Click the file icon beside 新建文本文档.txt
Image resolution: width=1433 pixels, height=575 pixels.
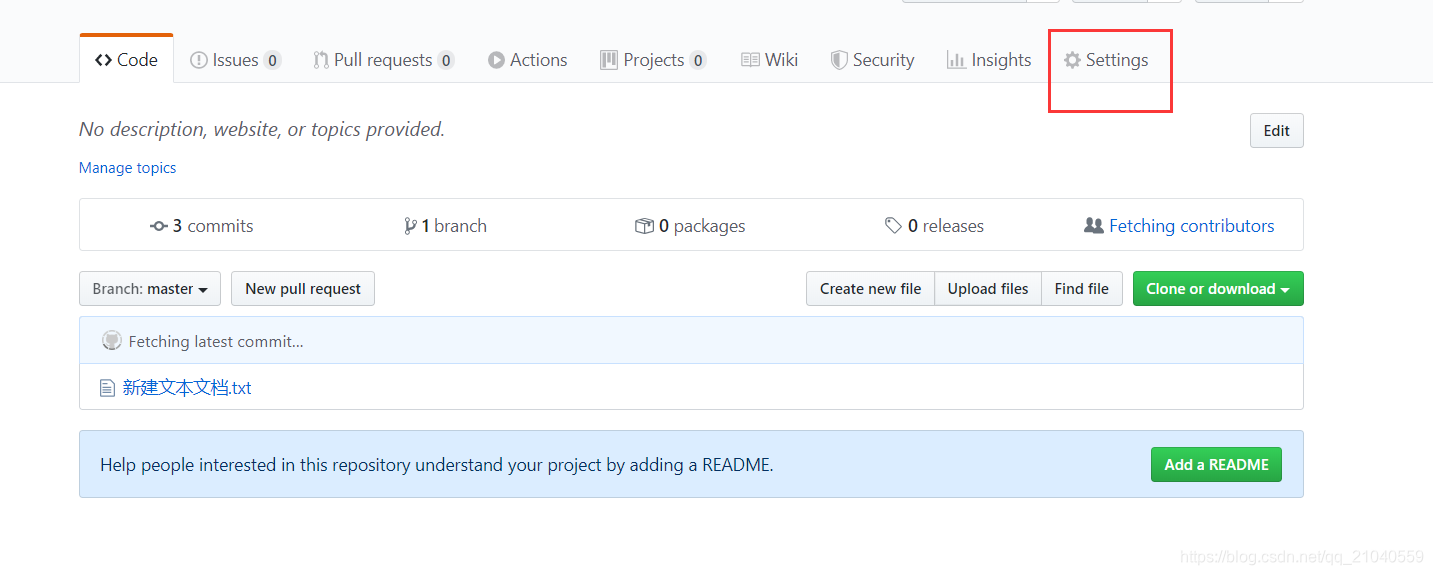pos(108,388)
